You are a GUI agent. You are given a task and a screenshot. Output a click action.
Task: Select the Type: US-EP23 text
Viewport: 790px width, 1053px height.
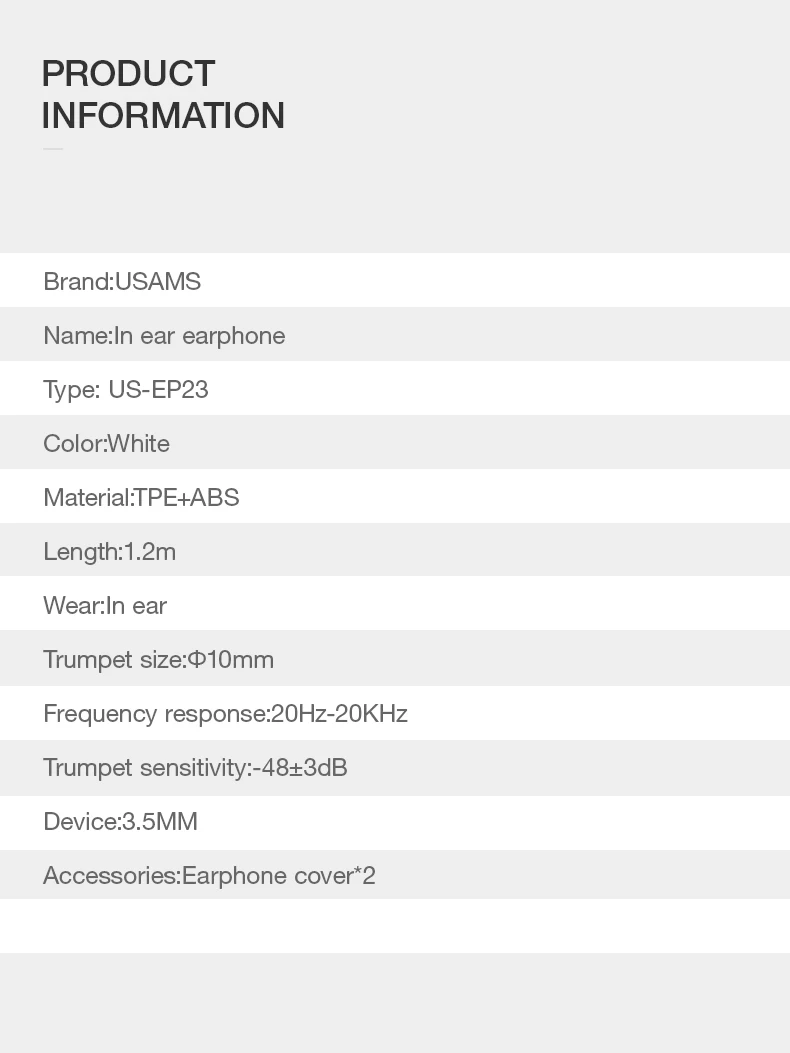126,390
